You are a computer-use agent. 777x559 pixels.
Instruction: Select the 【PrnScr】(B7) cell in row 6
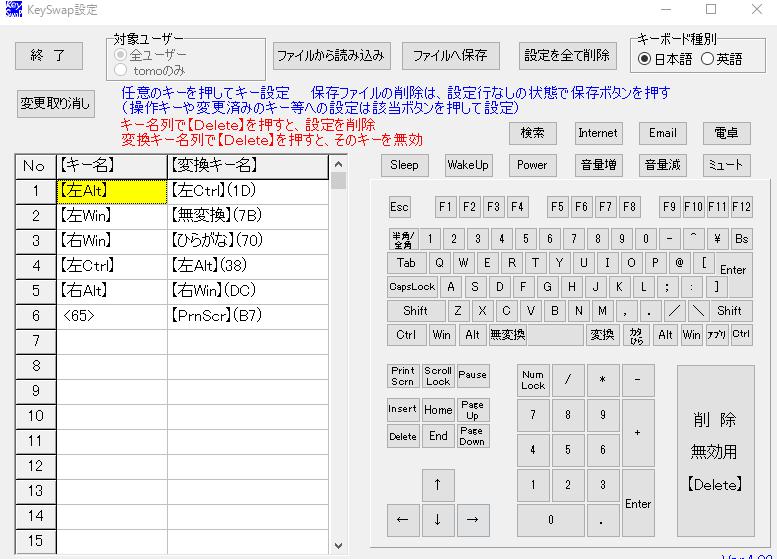(248, 316)
